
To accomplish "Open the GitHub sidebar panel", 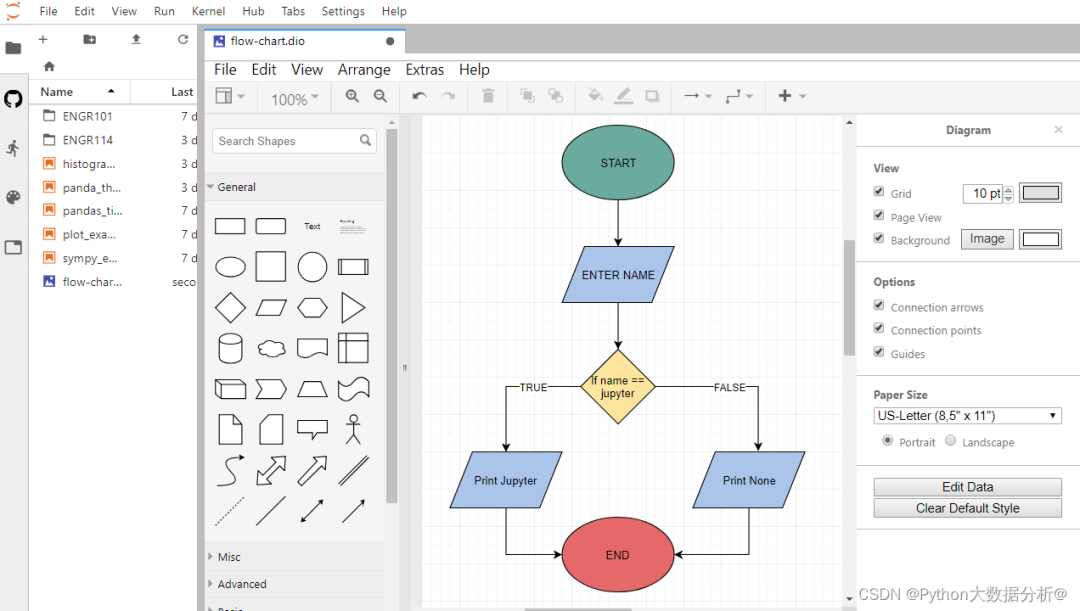I will point(13,99).
